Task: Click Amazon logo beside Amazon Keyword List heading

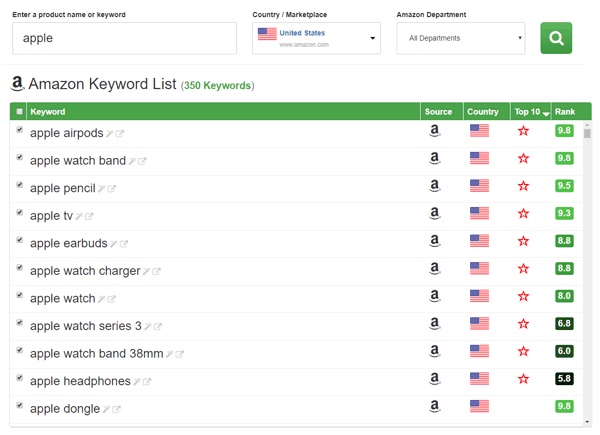Action: click(x=17, y=83)
